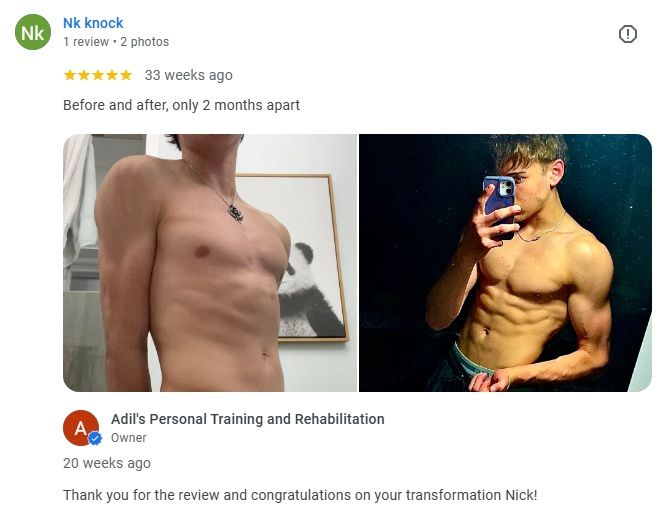Click the red 'A' owner avatar
The width and height of the screenshot is (671, 511).
(x=80, y=428)
